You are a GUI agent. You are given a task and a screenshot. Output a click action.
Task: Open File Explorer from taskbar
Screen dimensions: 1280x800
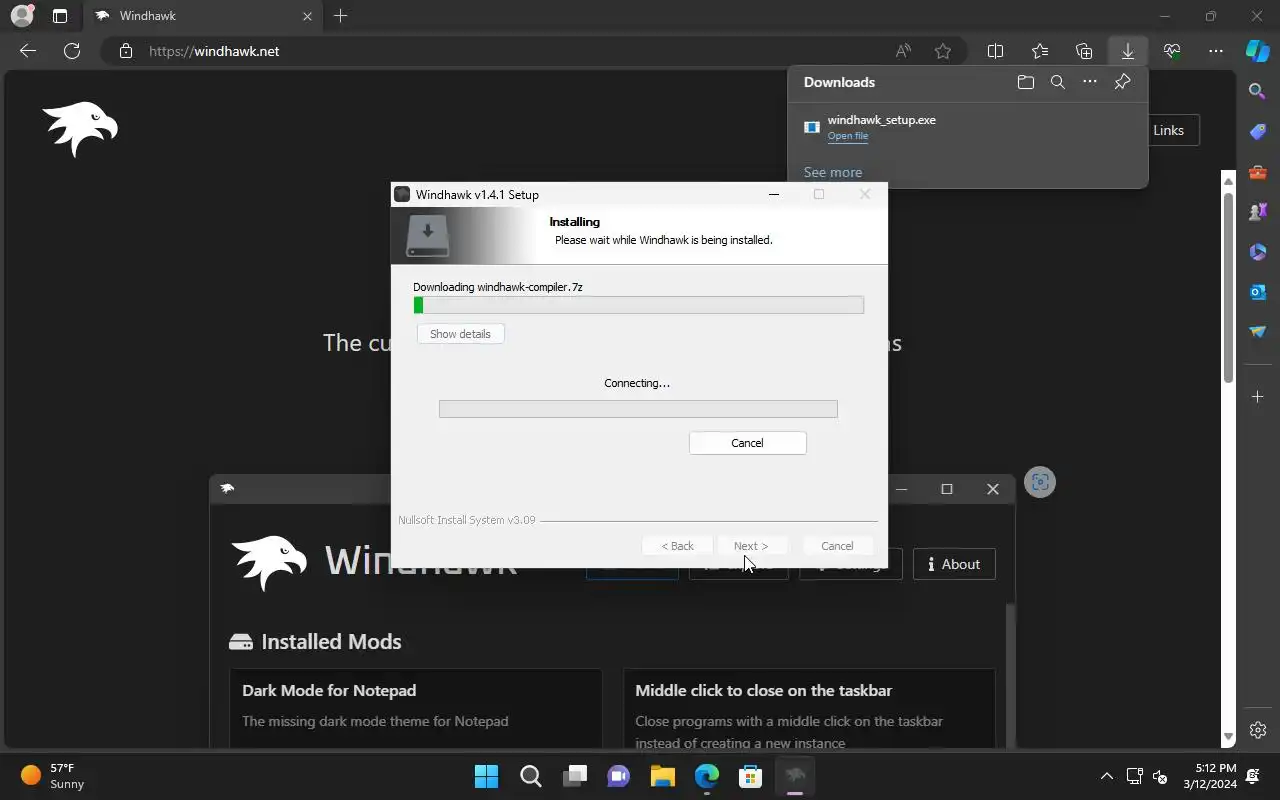(663, 776)
